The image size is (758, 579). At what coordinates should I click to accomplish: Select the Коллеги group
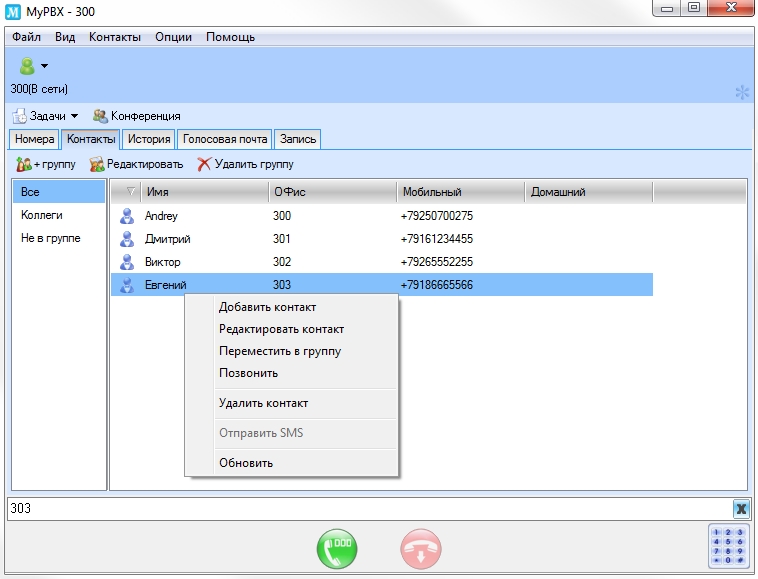(x=41, y=215)
